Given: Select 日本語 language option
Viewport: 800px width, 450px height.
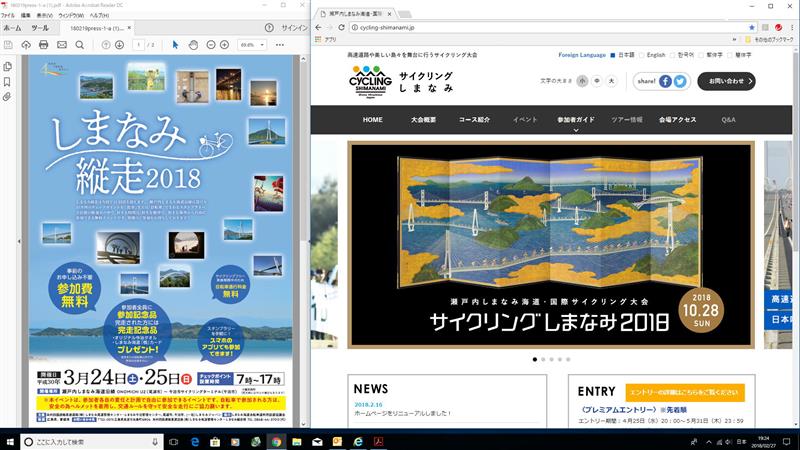Looking at the screenshot, I should pyautogui.click(x=622, y=55).
